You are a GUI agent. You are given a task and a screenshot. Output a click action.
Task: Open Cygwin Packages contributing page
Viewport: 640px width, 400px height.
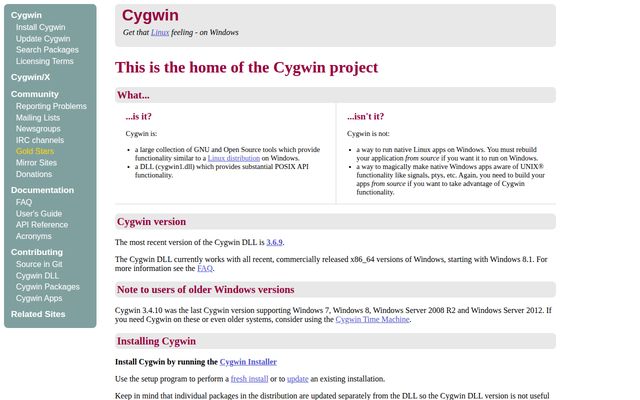[x=48, y=287]
